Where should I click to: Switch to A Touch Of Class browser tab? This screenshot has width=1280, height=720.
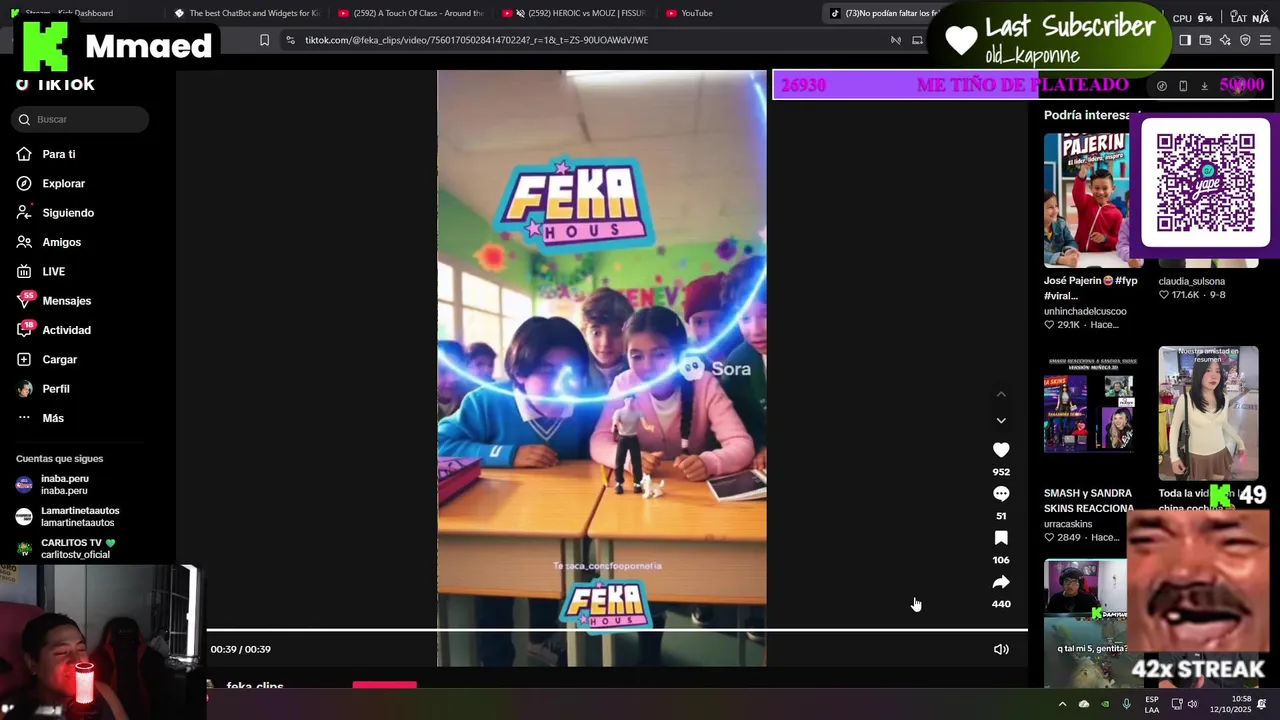pyautogui.click(x=411, y=13)
